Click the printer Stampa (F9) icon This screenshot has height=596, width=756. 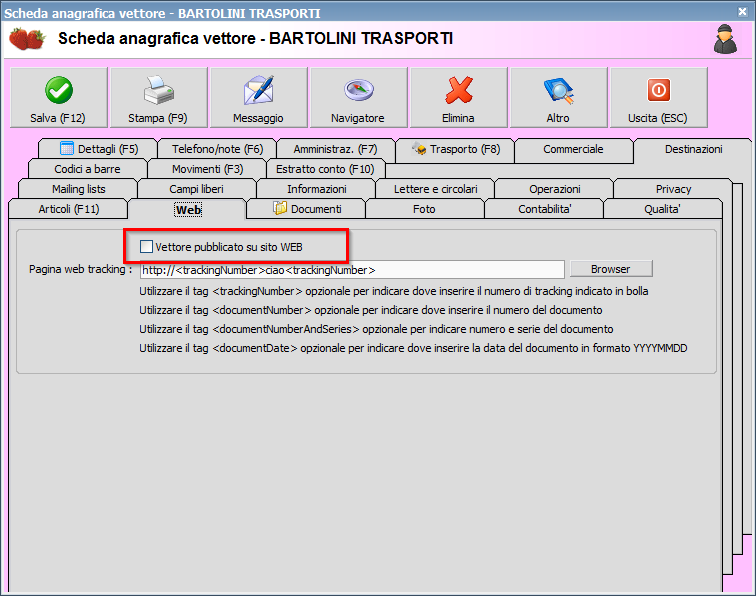tap(159, 90)
